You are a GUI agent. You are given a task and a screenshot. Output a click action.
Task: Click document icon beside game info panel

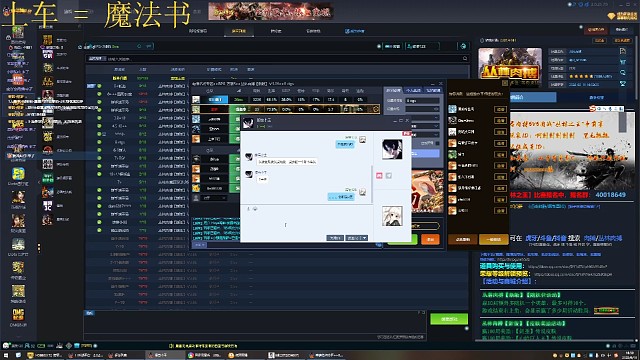622,51
